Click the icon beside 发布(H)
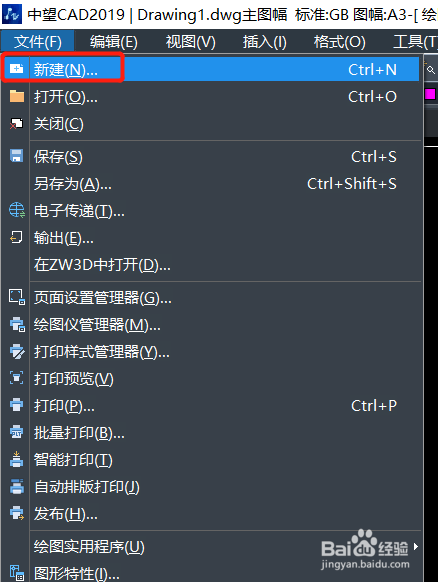The image size is (438, 582). 17,513
